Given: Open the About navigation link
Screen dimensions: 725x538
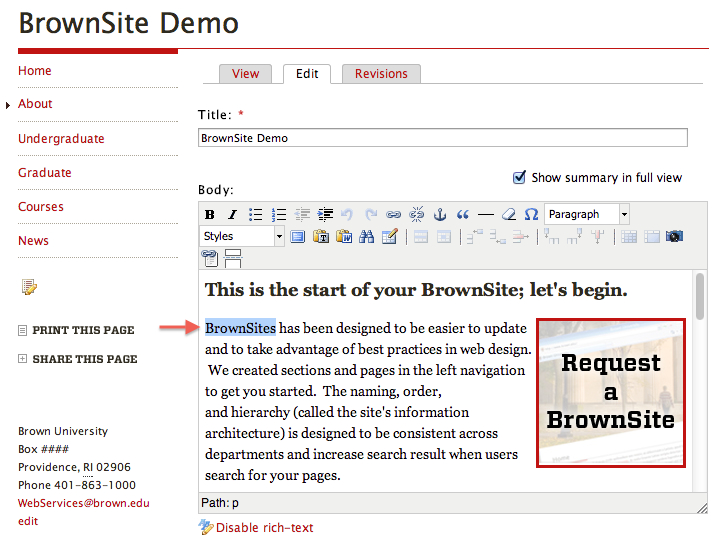Looking at the screenshot, I should pos(35,104).
